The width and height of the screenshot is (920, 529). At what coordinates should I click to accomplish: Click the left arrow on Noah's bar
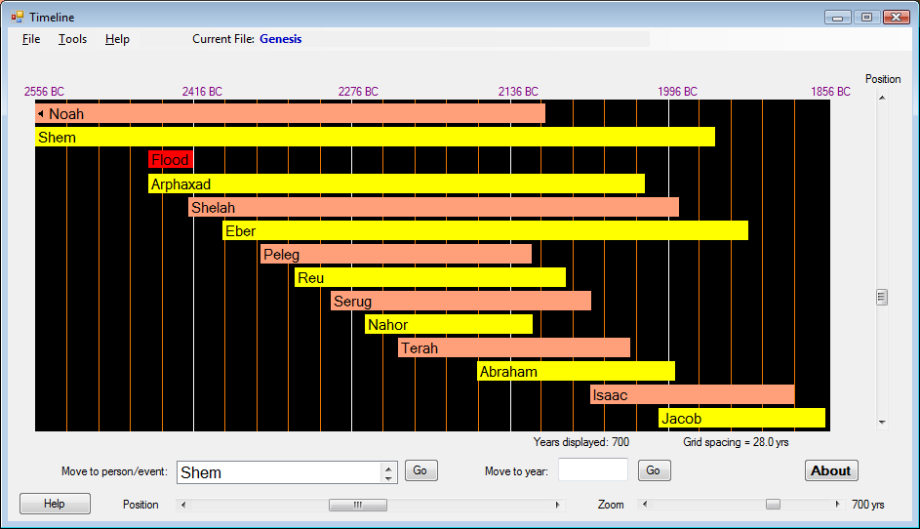click(x=41, y=114)
